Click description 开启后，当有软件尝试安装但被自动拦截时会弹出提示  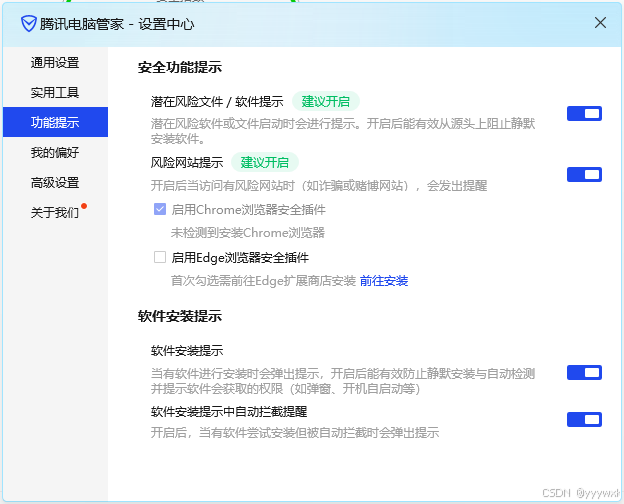pyautogui.click(x=295, y=432)
